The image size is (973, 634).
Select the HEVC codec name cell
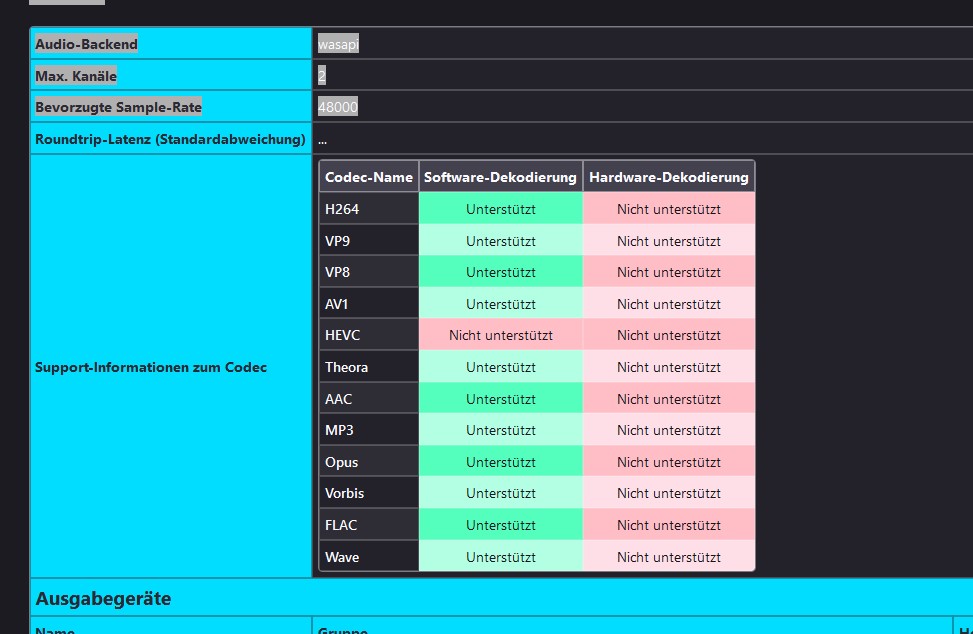click(x=369, y=336)
